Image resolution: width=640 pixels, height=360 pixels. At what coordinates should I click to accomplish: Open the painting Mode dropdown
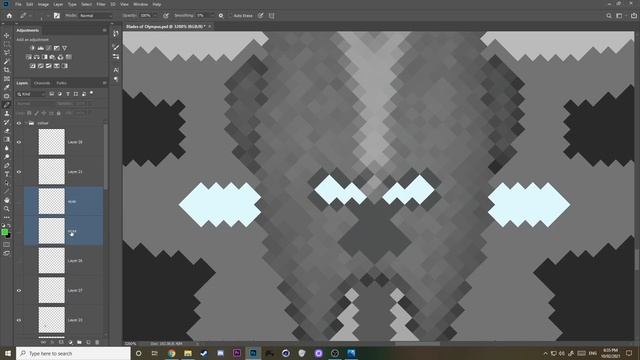96,16
